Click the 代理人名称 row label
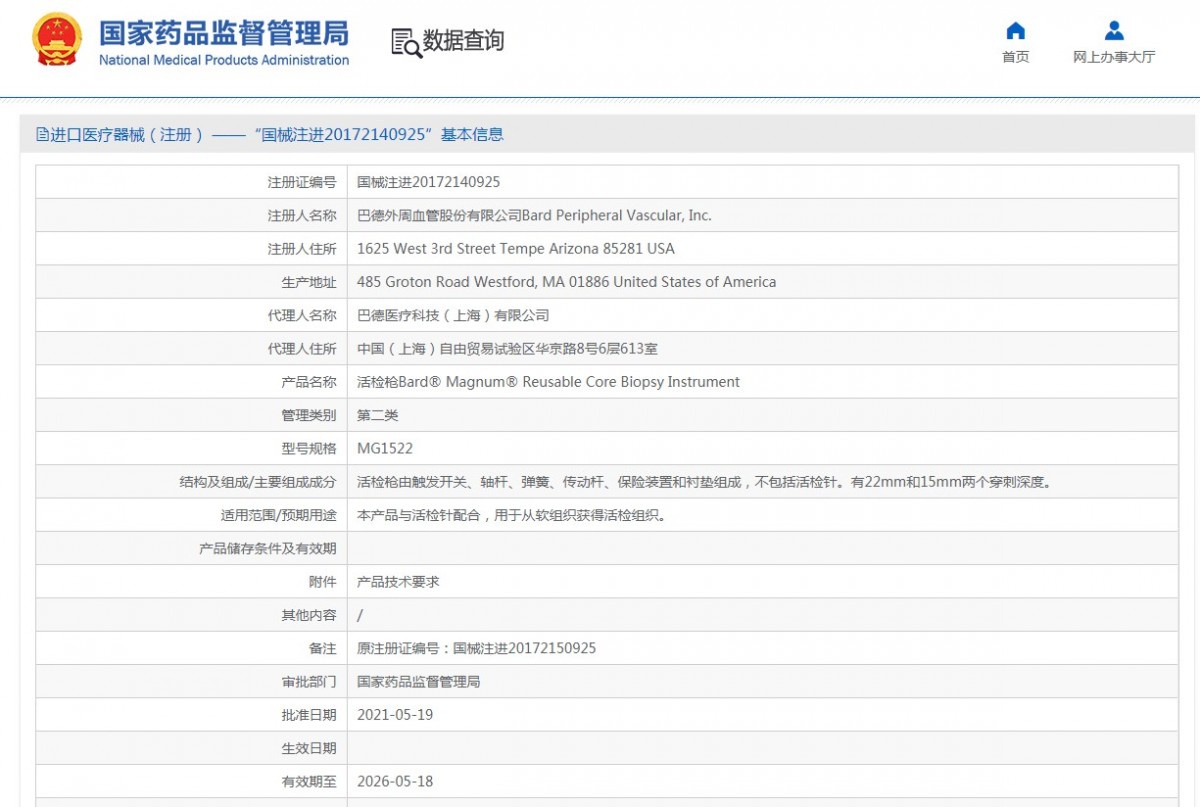Viewport: 1200px width, 807px height. [302, 315]
